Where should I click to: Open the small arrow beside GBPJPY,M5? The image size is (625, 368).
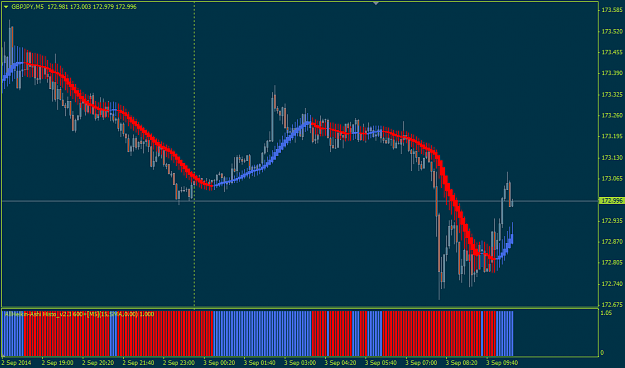6,7
